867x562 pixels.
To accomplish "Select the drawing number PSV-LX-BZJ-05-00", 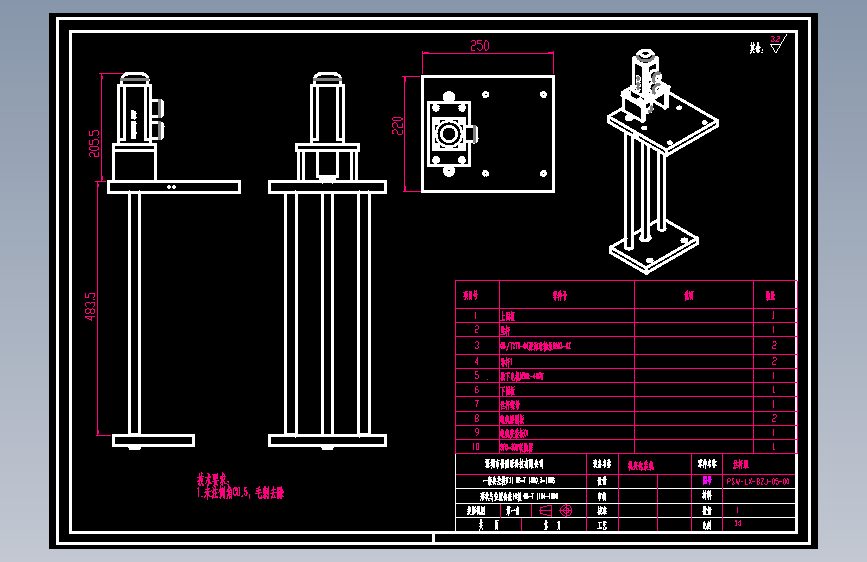I will pos(758,481).
